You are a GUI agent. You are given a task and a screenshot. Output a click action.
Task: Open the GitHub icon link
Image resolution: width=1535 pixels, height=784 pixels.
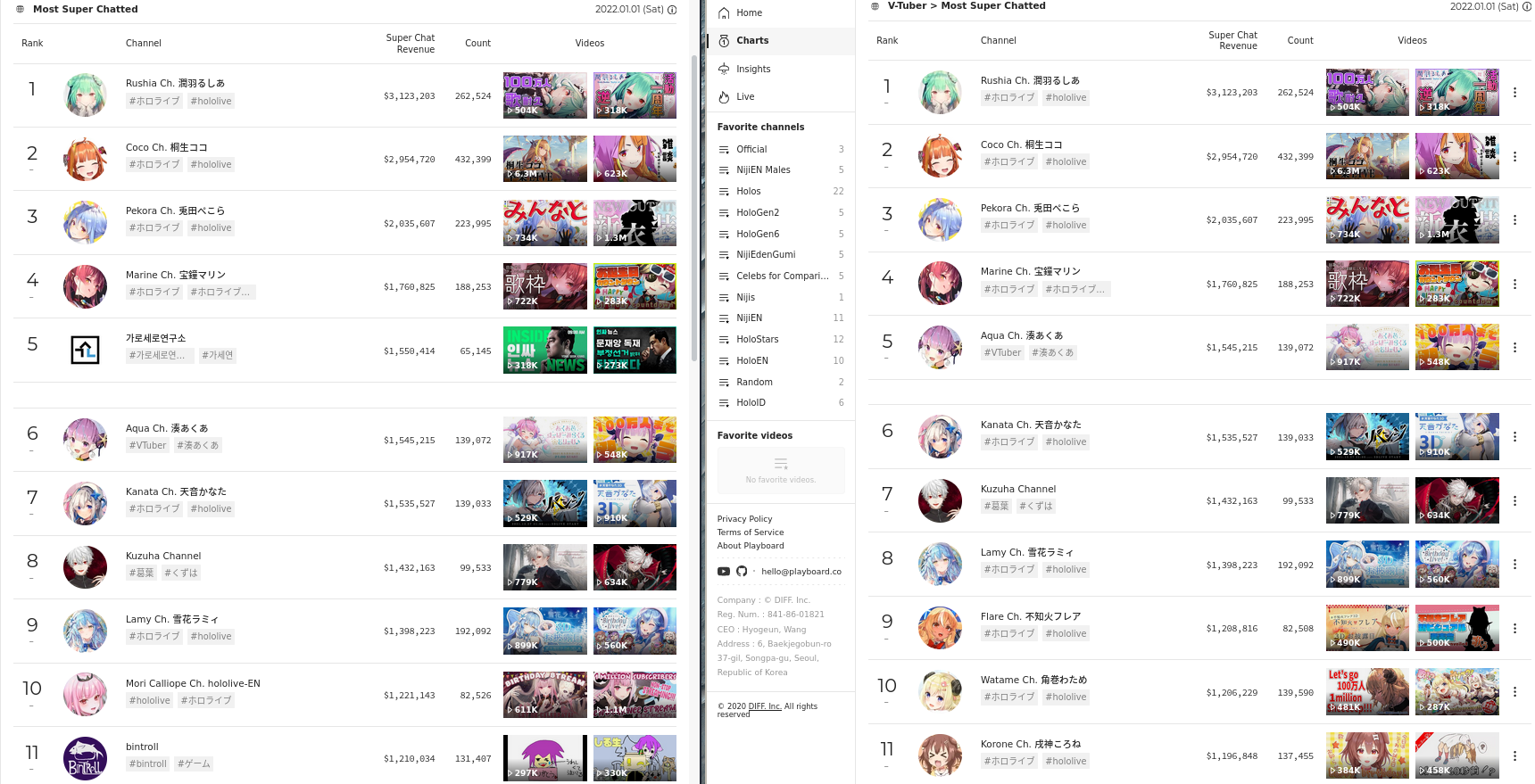click(742, 572)
